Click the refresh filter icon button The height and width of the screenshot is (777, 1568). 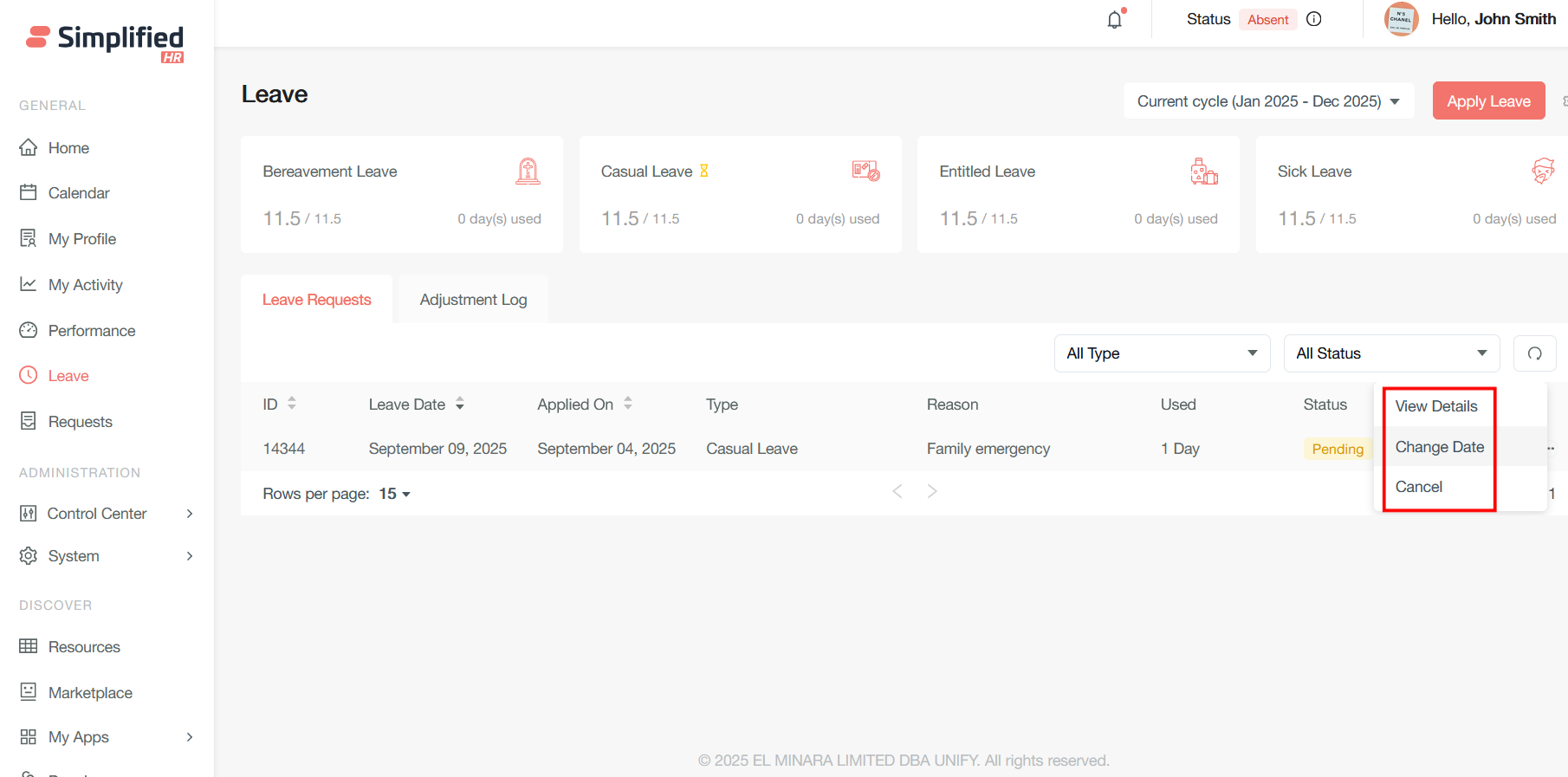pyautogui.click(x=1534, y=353)
